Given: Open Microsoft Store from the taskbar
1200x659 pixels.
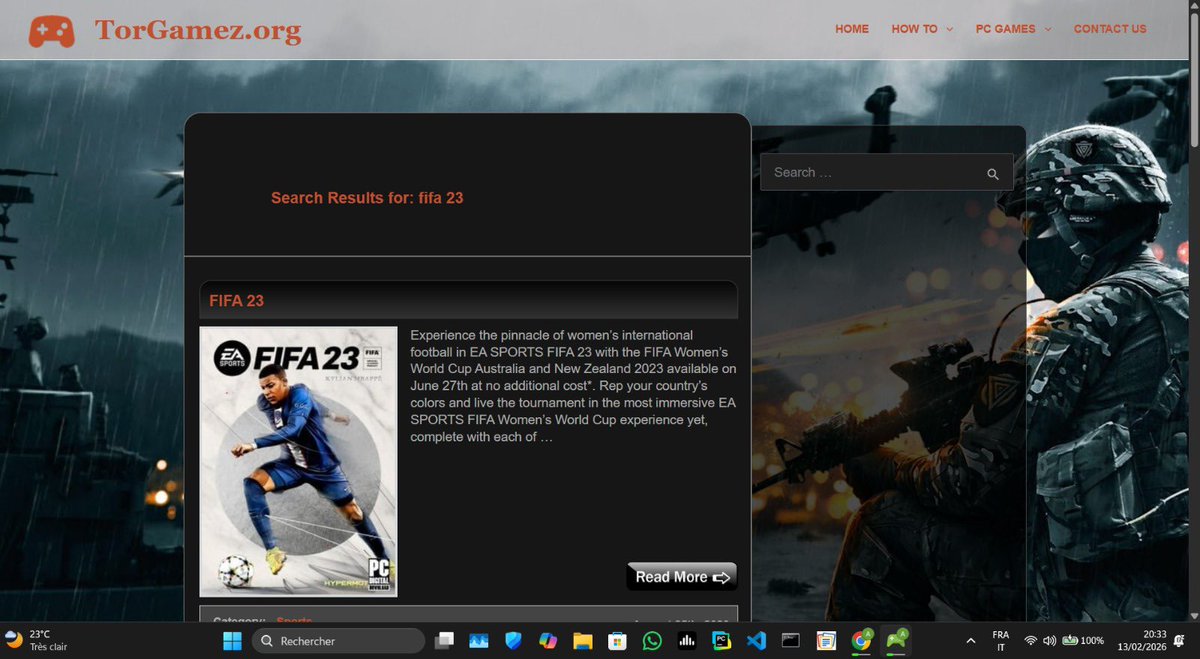Looking at the screenshot, I should tap(617, 641).
